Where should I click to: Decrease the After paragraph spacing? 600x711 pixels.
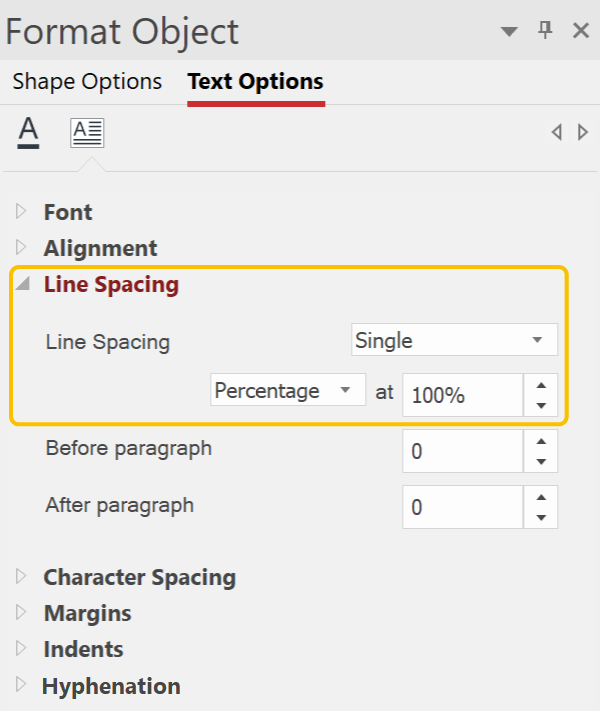coord(541,517)
